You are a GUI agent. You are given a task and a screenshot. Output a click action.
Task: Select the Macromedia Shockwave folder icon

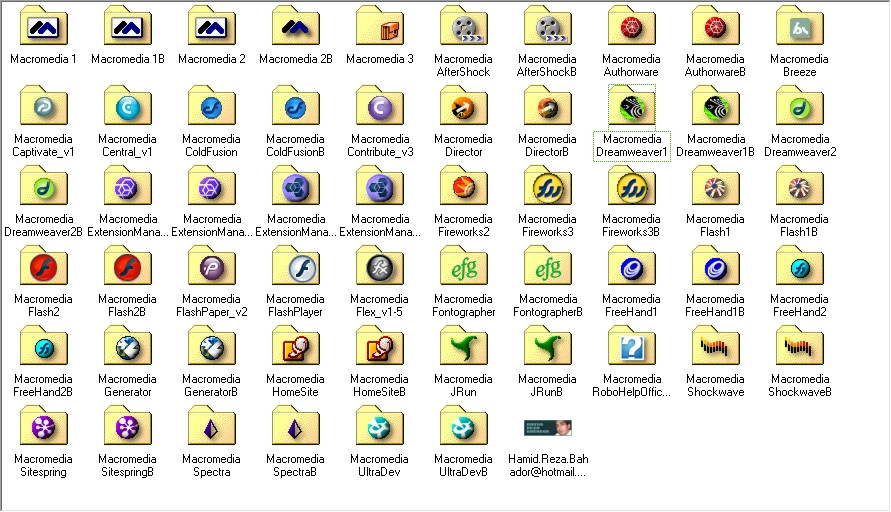(x=715, y=346)
